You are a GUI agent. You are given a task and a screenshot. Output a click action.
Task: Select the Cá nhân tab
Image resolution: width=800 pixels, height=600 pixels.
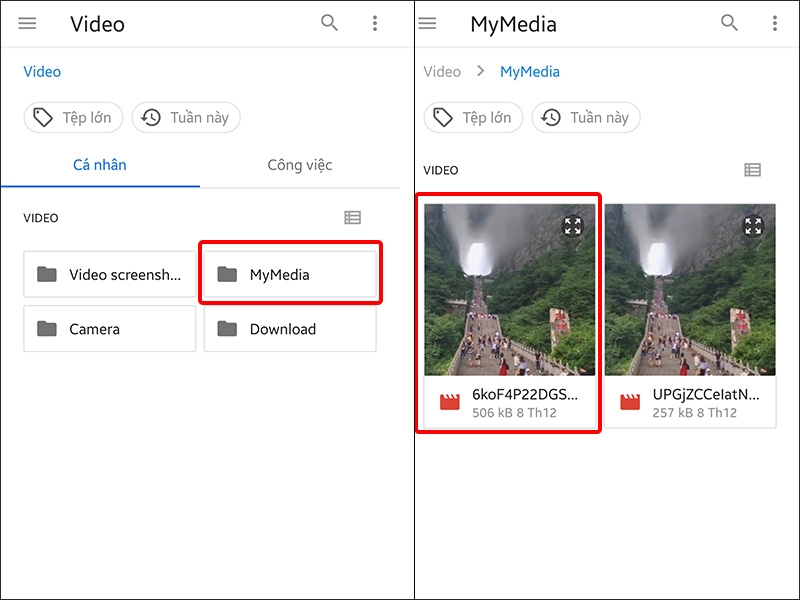pyautogui.click(x=100, y=165)
